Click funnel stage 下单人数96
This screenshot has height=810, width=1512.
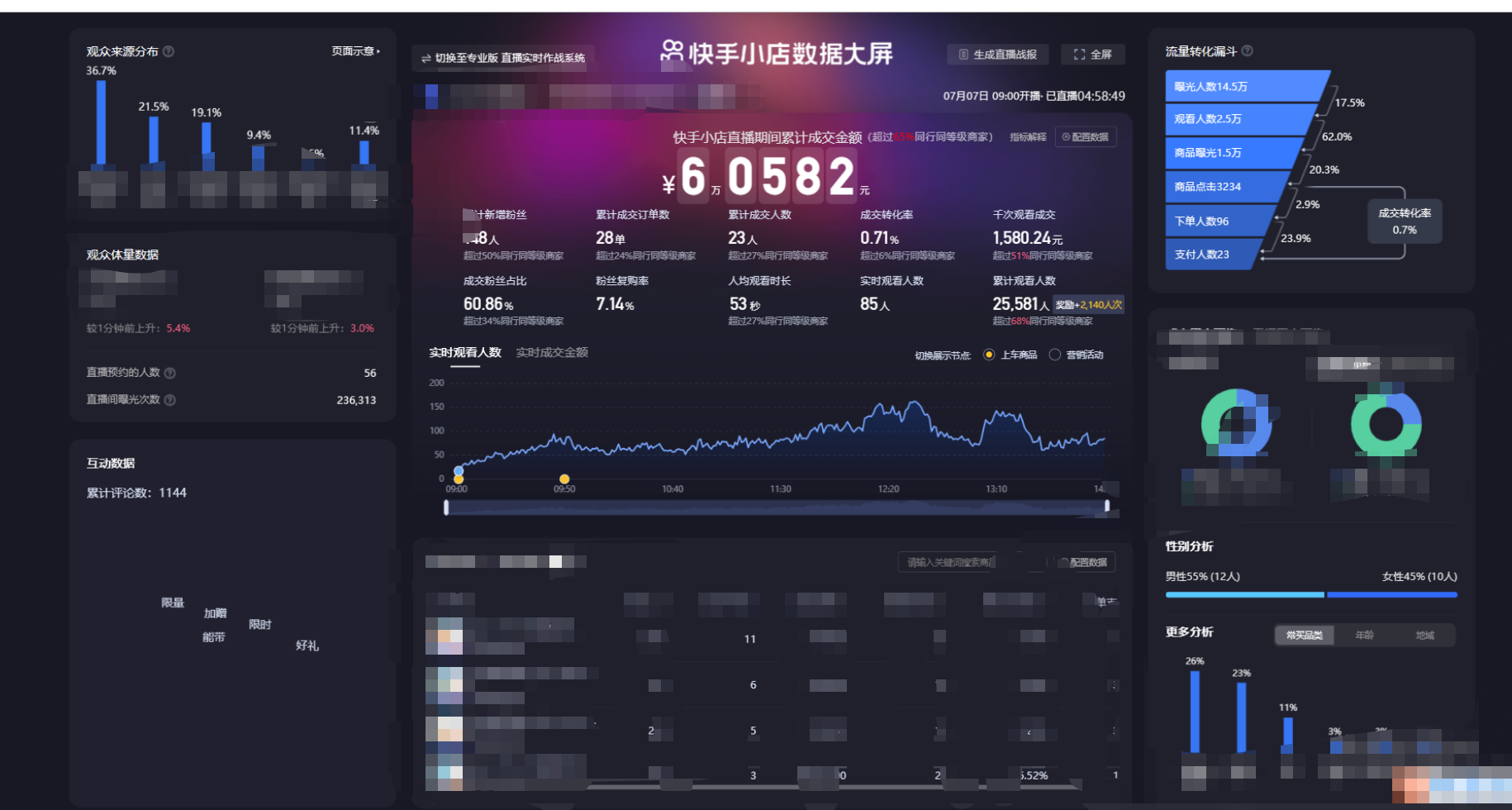tap(1220, 221)
